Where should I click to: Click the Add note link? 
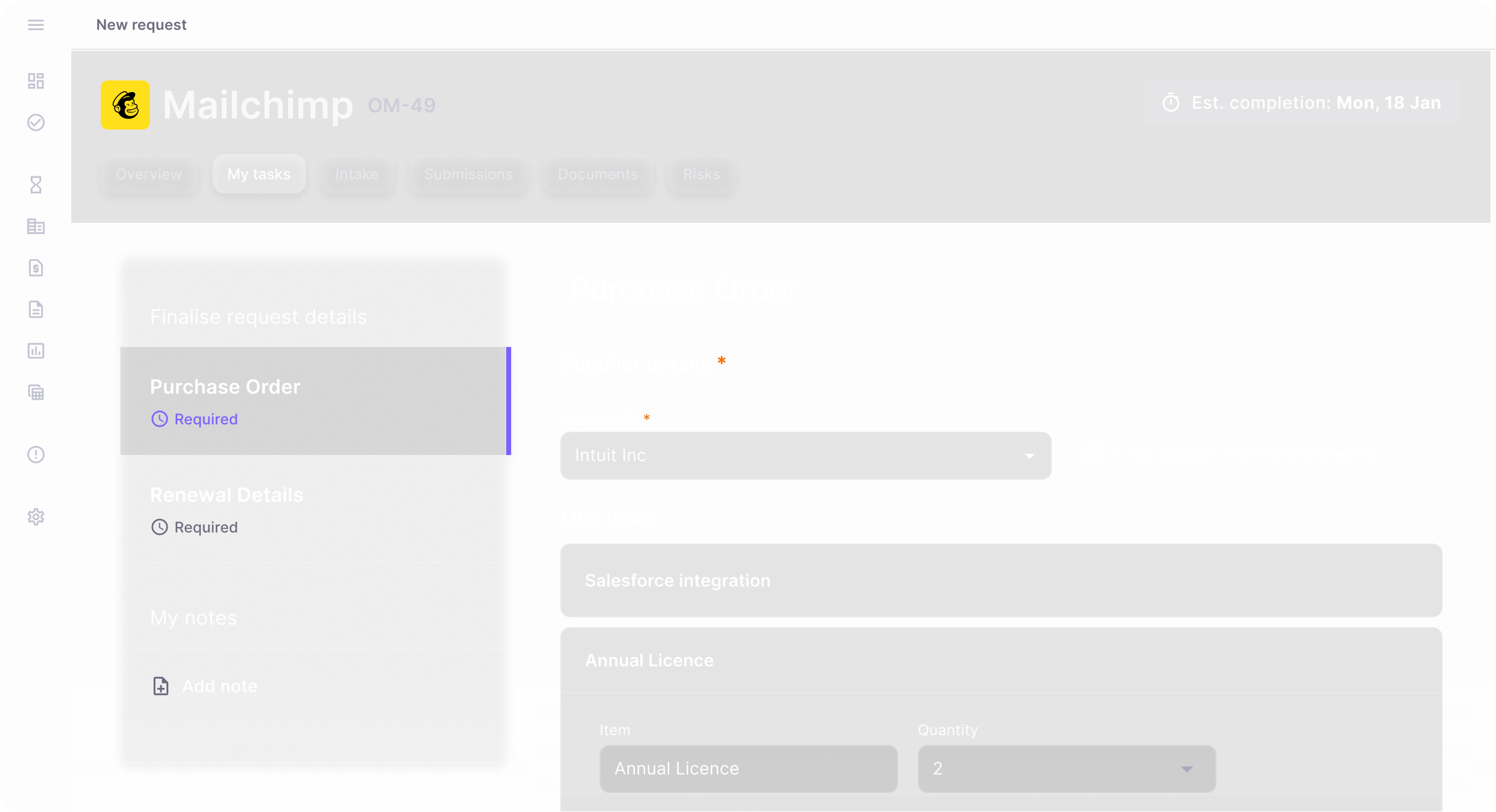coord(220,686)
